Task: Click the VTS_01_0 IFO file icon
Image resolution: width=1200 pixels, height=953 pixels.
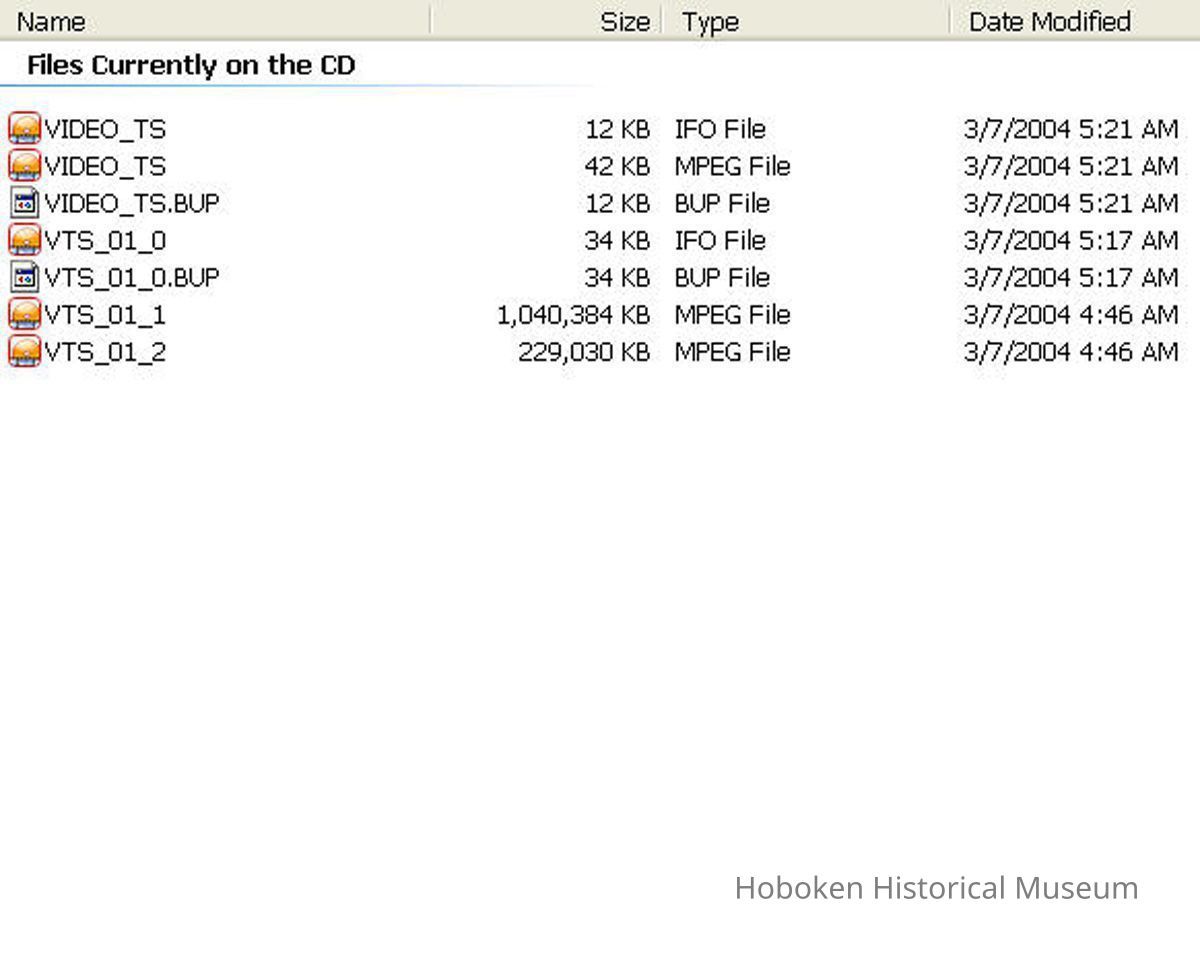Action: tap(24, 240)
